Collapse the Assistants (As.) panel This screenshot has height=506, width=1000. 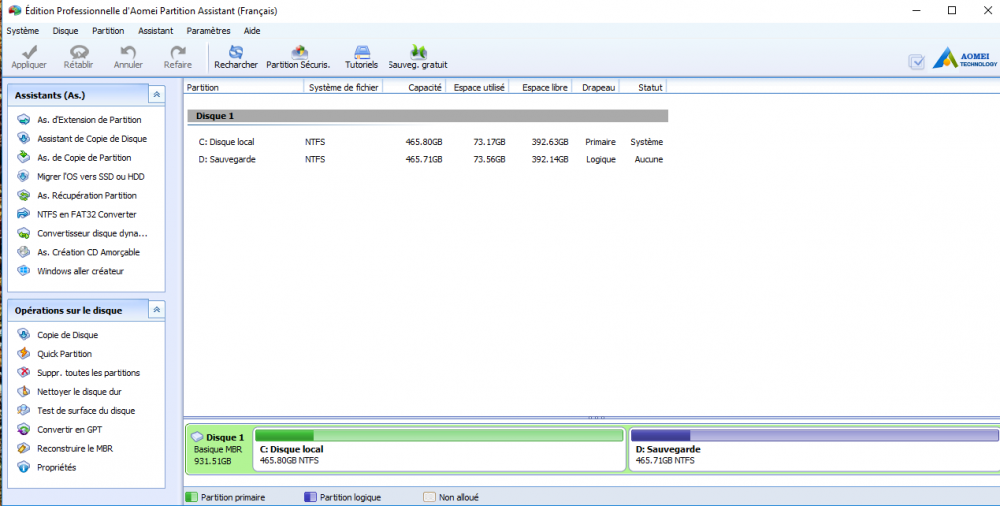tap(156, 95)
